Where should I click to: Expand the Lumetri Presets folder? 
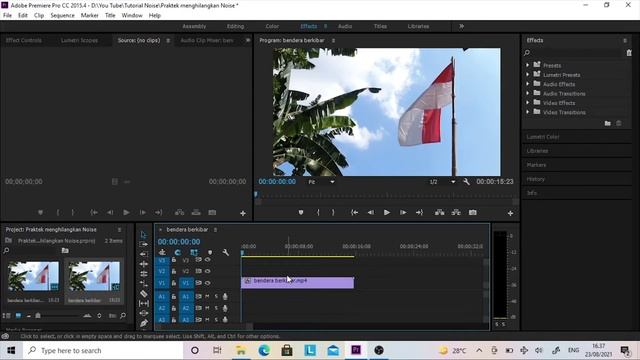click(x=527, y=75)
